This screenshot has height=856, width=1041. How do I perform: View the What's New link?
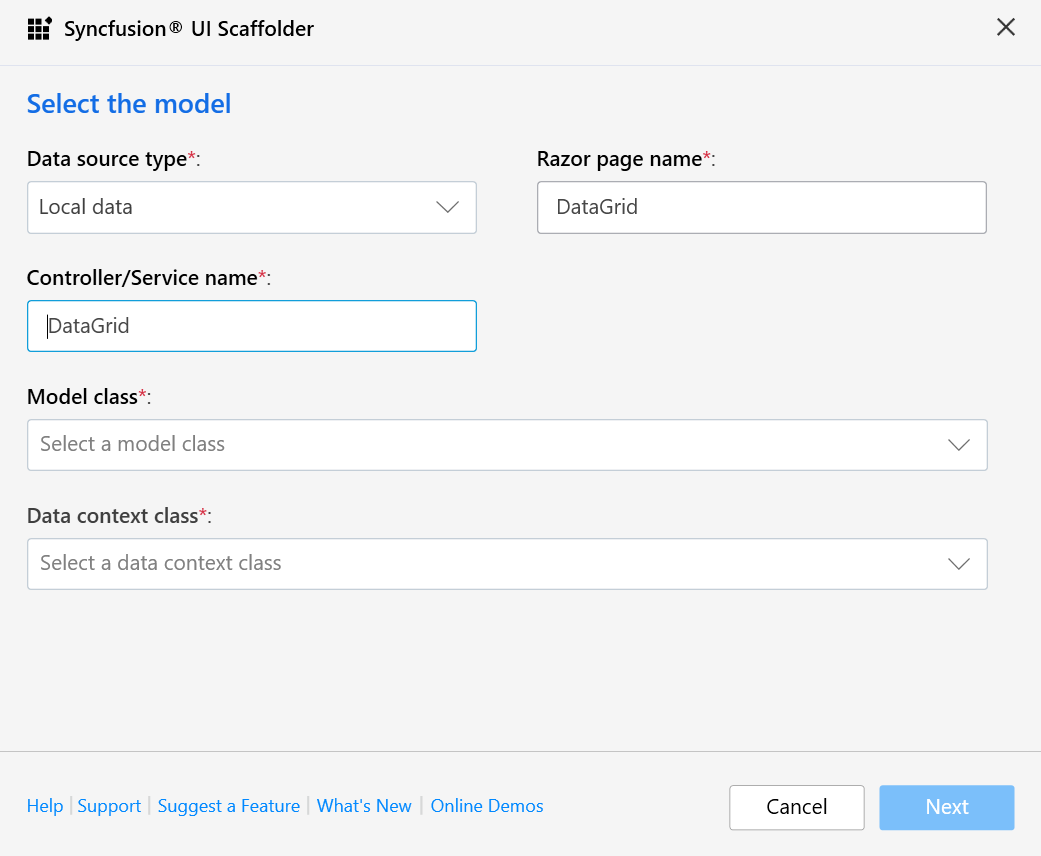(x=364, y=806)
